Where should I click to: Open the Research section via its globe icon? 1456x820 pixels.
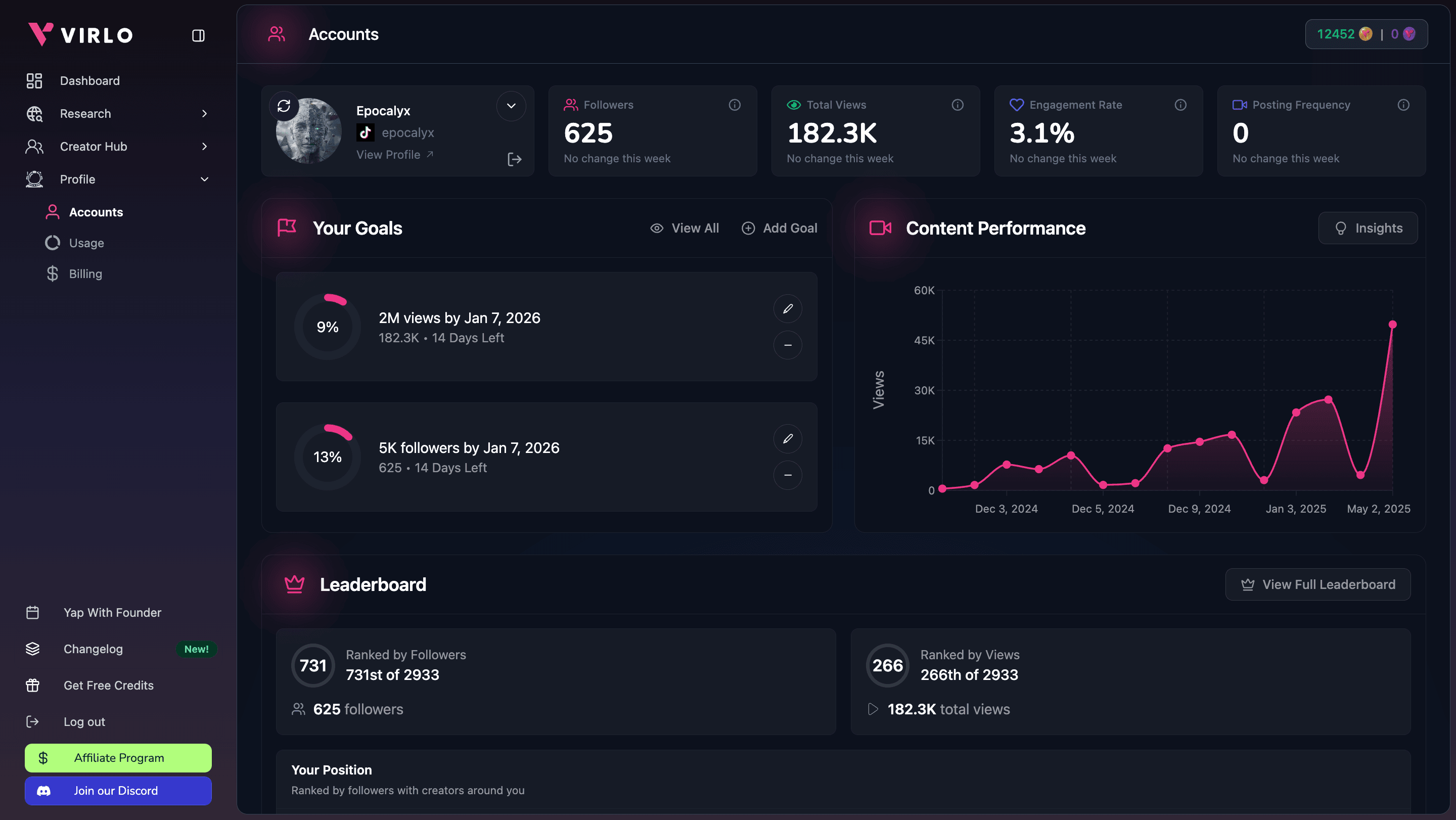pos(34,113)
